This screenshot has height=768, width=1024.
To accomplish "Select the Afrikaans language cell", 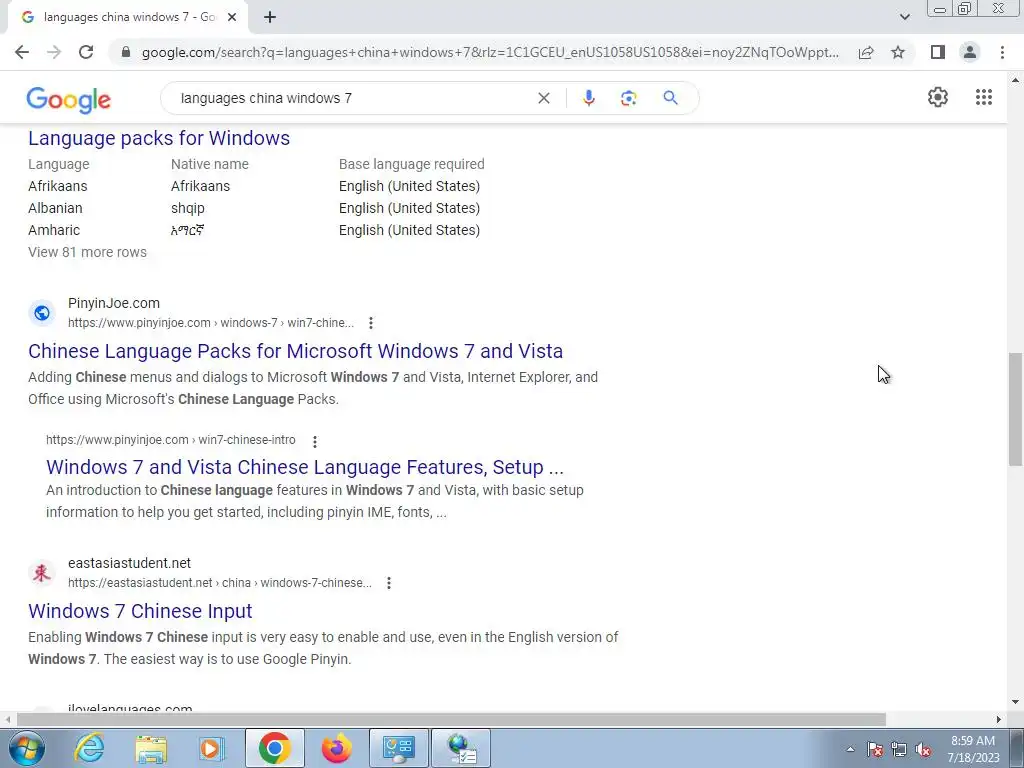I will 57,186.
